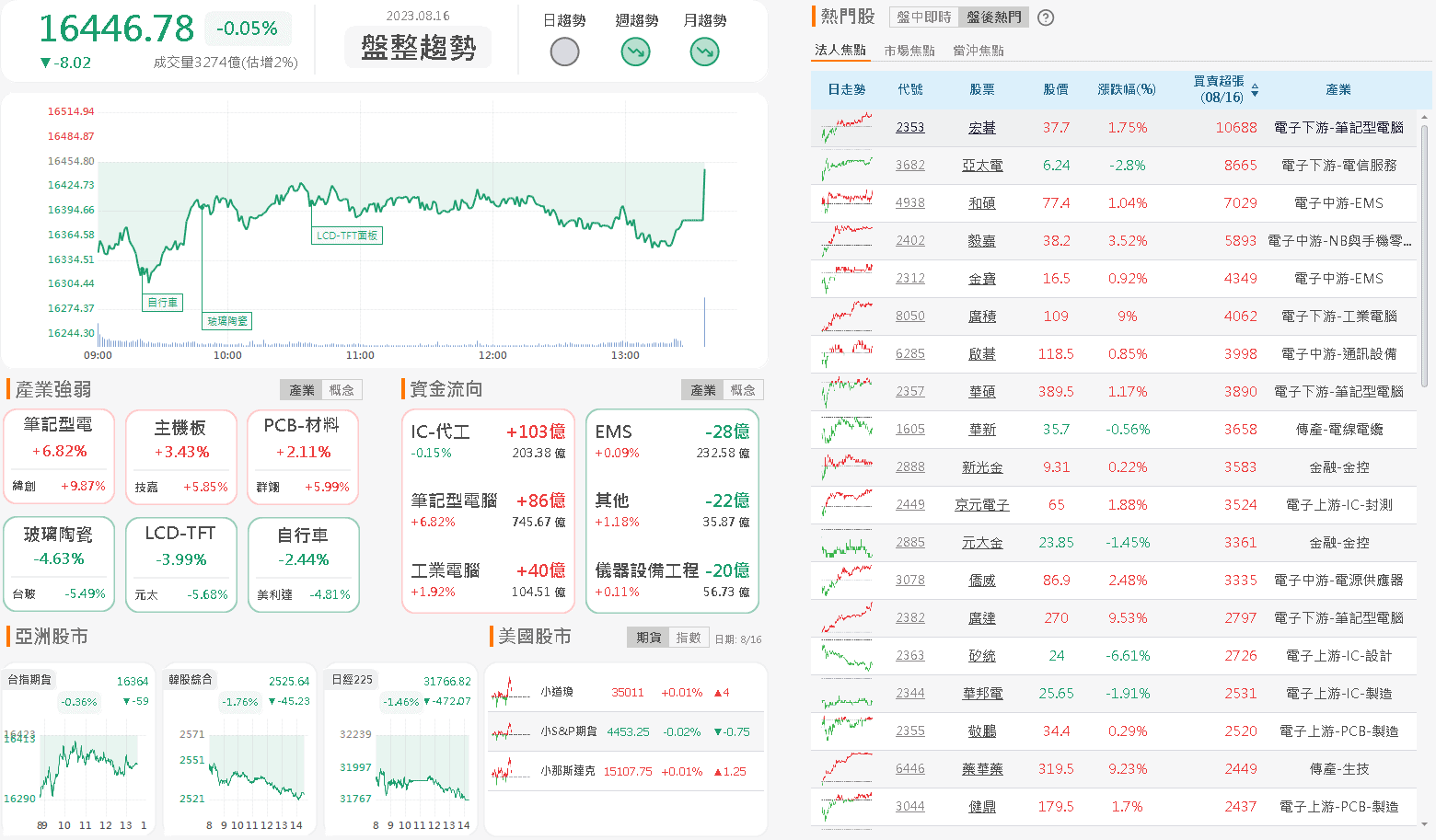Select 期貨 toggle in 美國股市 section
The height and width of the screenshot is (840, 1436).
click(648, 638)
